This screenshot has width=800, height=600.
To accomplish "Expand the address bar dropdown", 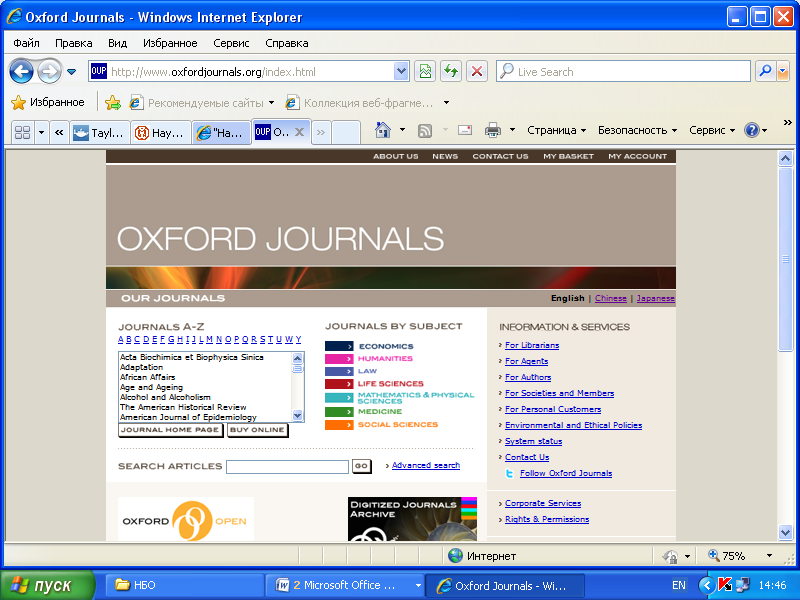I will (402, 72).
